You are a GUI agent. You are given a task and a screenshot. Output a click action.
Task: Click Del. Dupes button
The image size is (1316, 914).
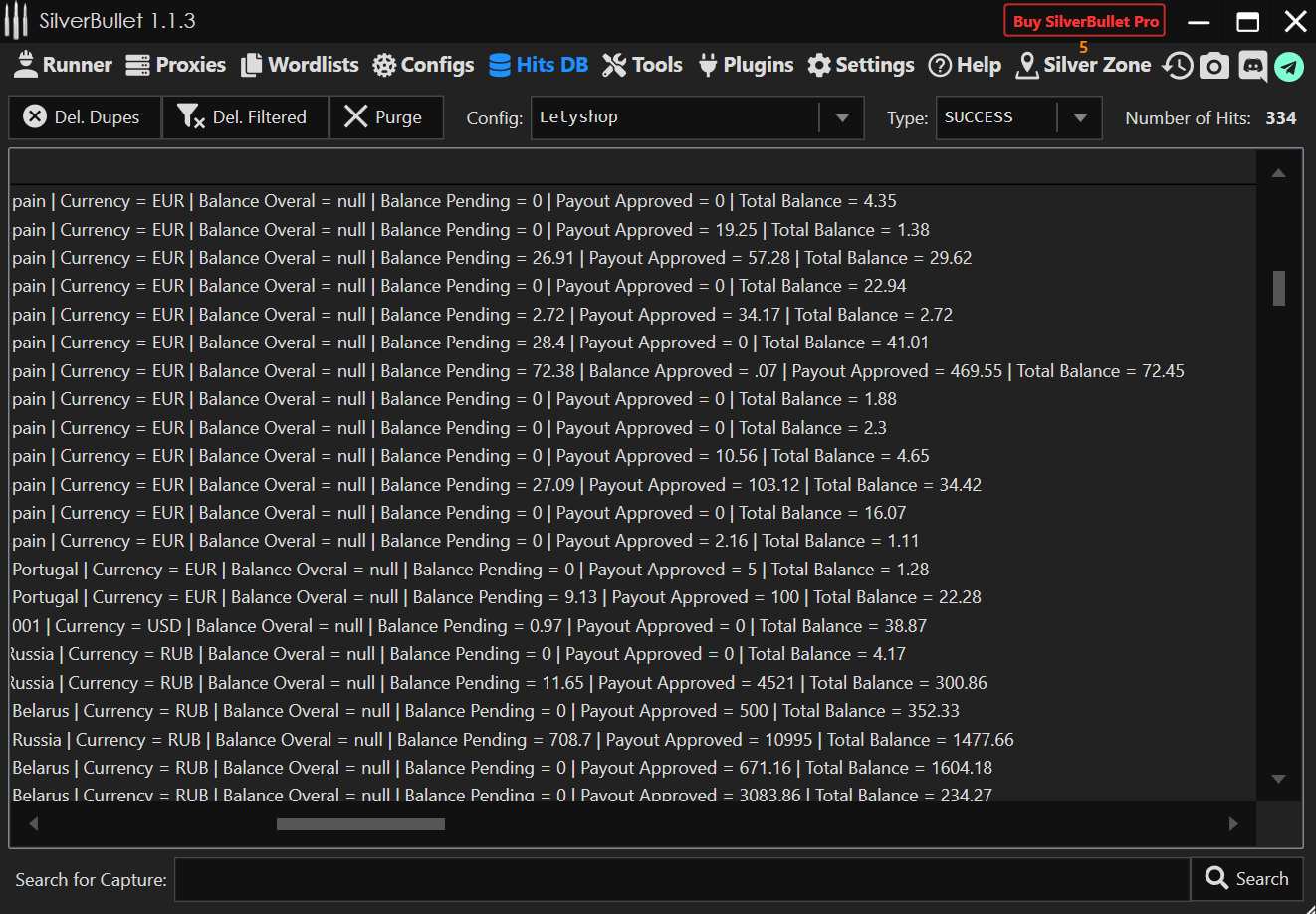[x=85, y=117]
